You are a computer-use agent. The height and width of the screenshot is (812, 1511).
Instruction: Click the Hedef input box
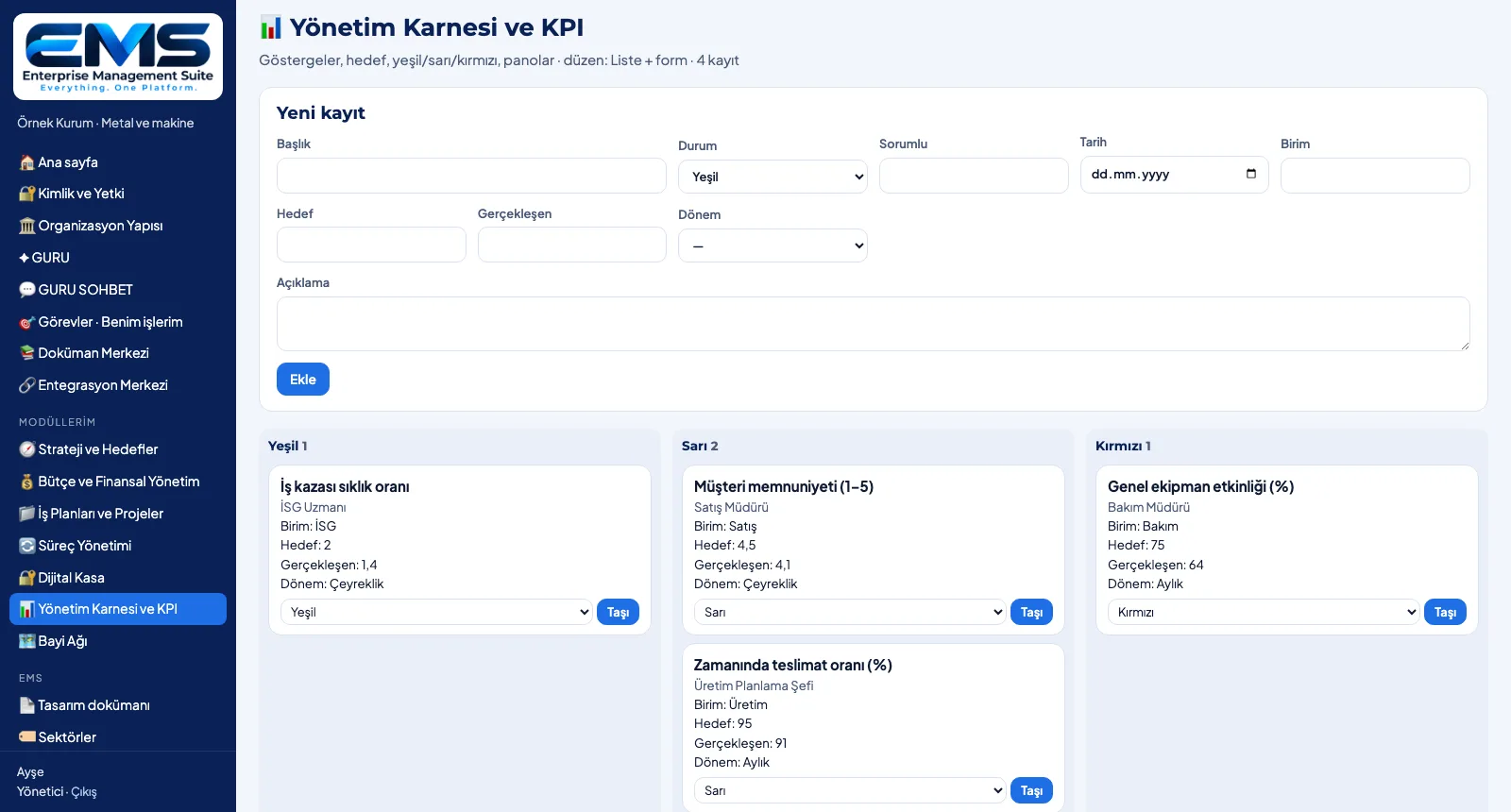371,245
